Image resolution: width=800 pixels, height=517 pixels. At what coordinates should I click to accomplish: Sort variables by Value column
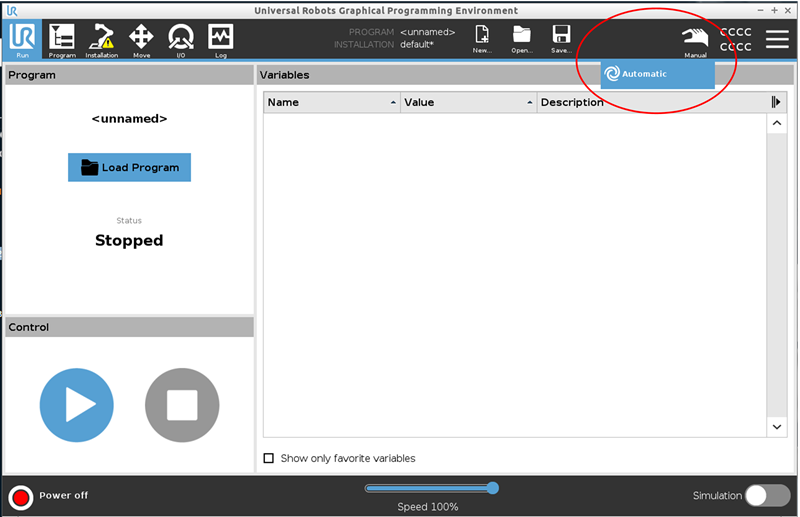click(468, 103)
